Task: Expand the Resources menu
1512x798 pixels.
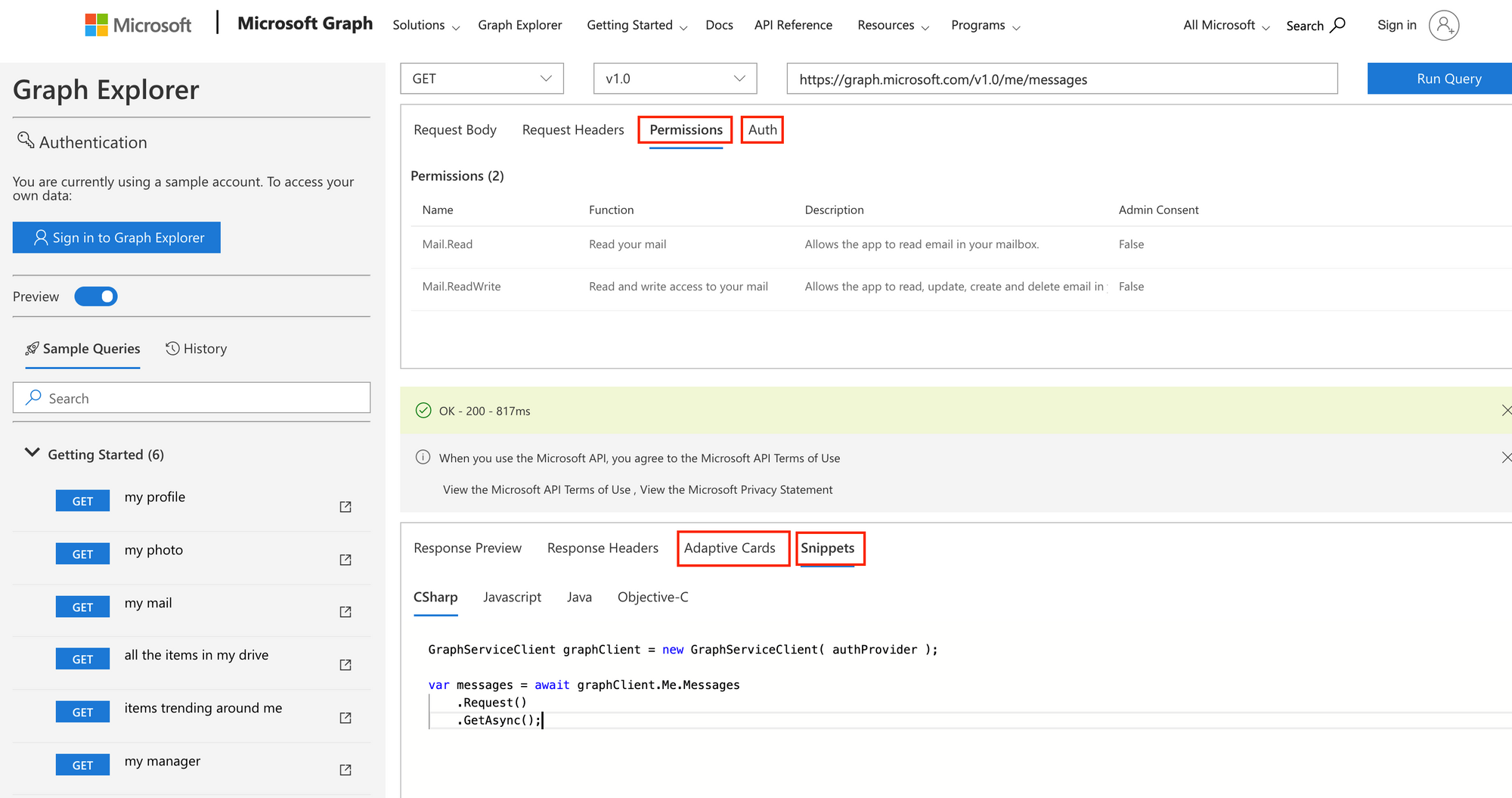Action: tap(894, 25)
